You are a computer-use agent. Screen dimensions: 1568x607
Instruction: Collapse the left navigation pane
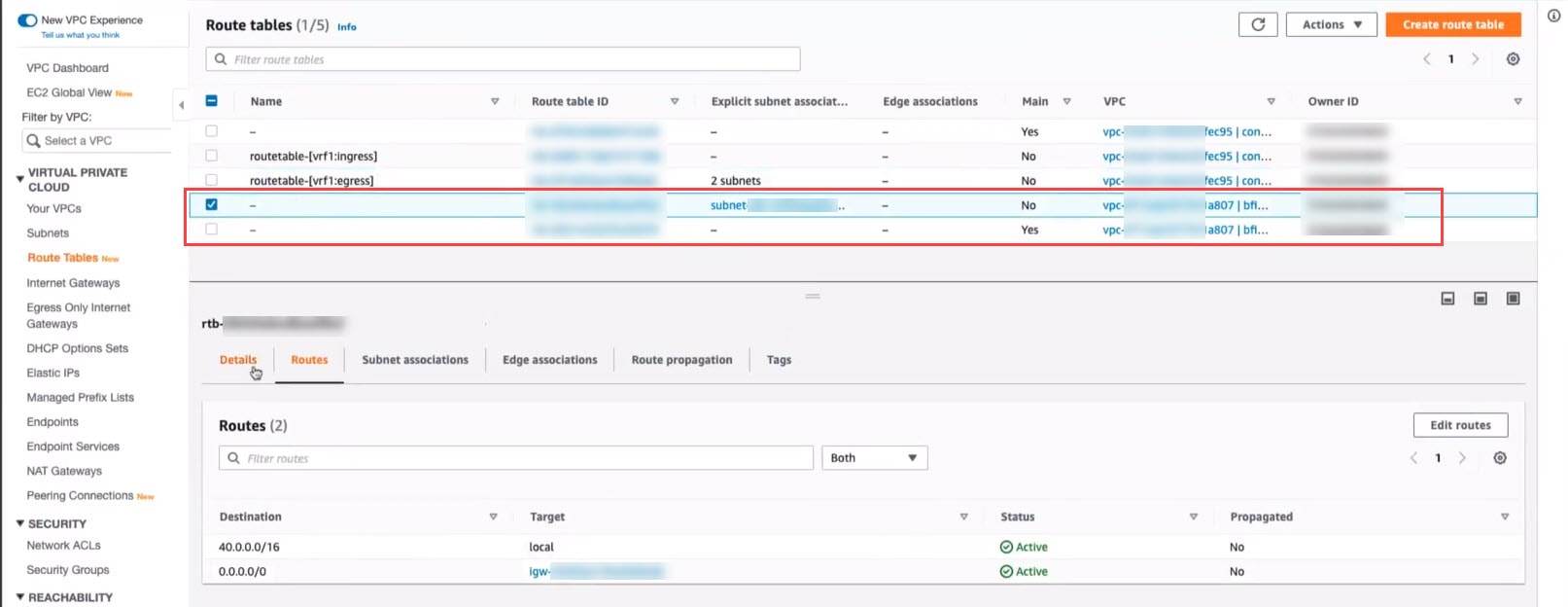coord(181,105)
